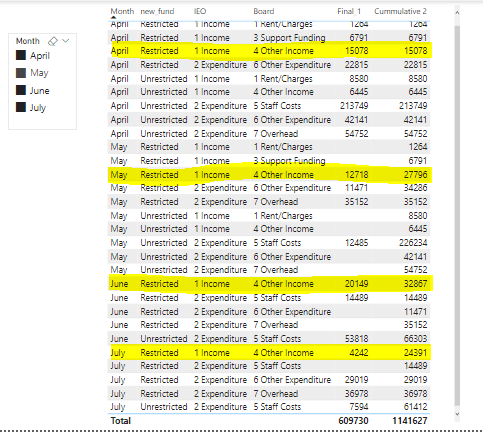Select Final_1 value 35152 for May Overhead
Image resolution: width=483 pixels, height=433 pixels.
tap(356, 202)
